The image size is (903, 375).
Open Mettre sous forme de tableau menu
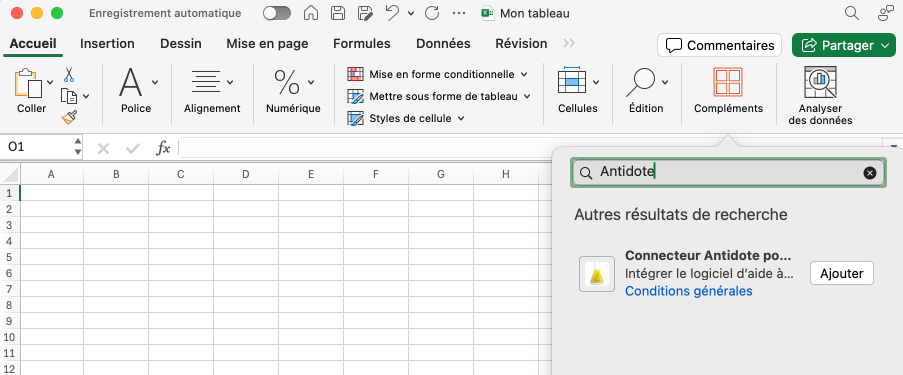439,96
